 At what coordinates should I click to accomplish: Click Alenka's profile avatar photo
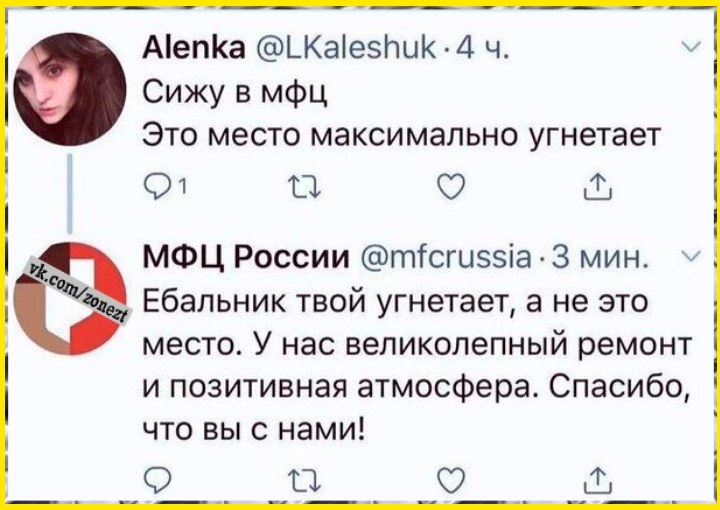pyautogui.click(x=74, y=88)
